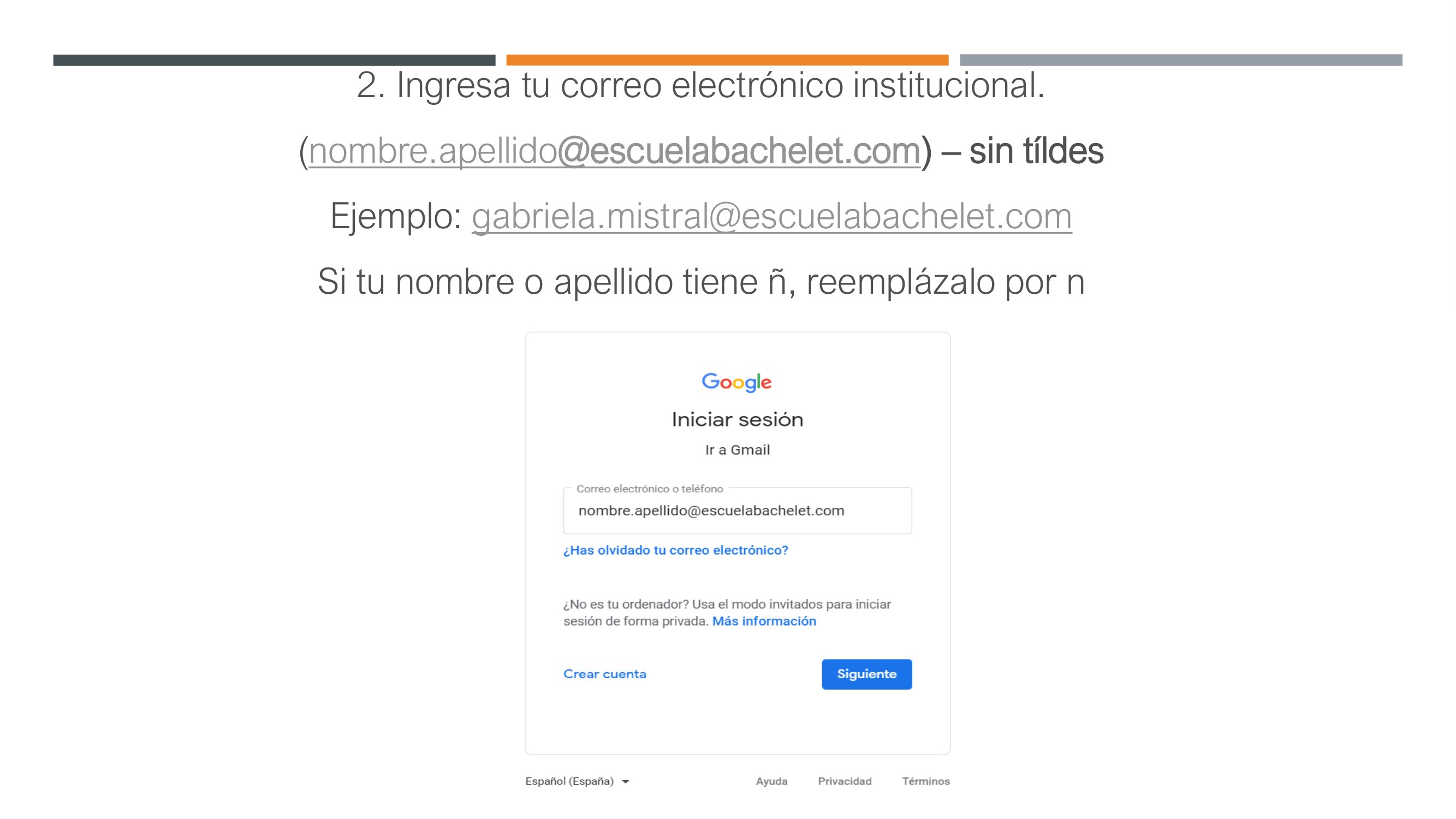1456x819 pixels.
Task: Click the "Ir a Gmail" subtitle
Action: 737,450
